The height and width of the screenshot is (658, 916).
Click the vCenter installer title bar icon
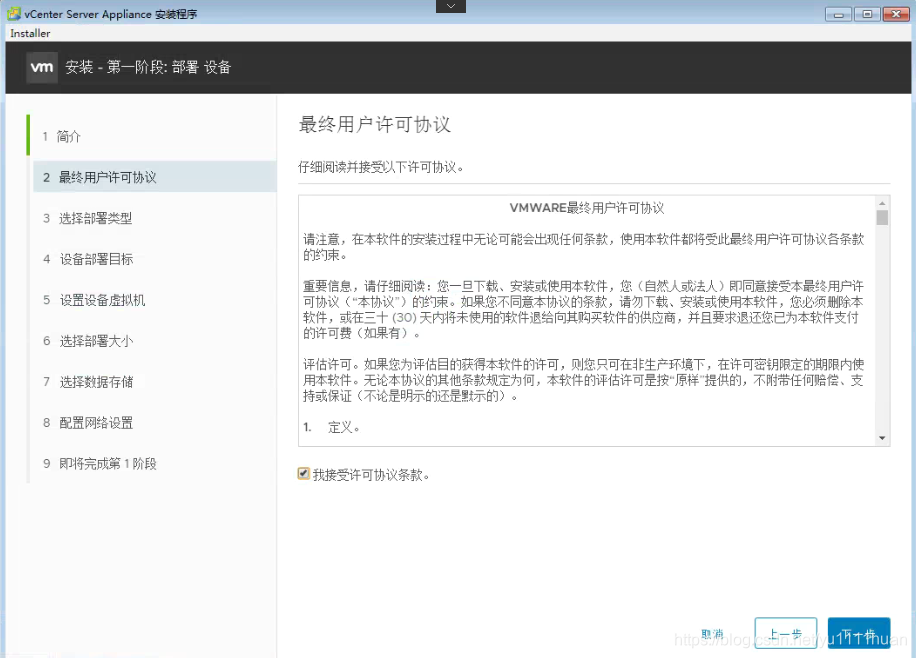tap(13, 13)
